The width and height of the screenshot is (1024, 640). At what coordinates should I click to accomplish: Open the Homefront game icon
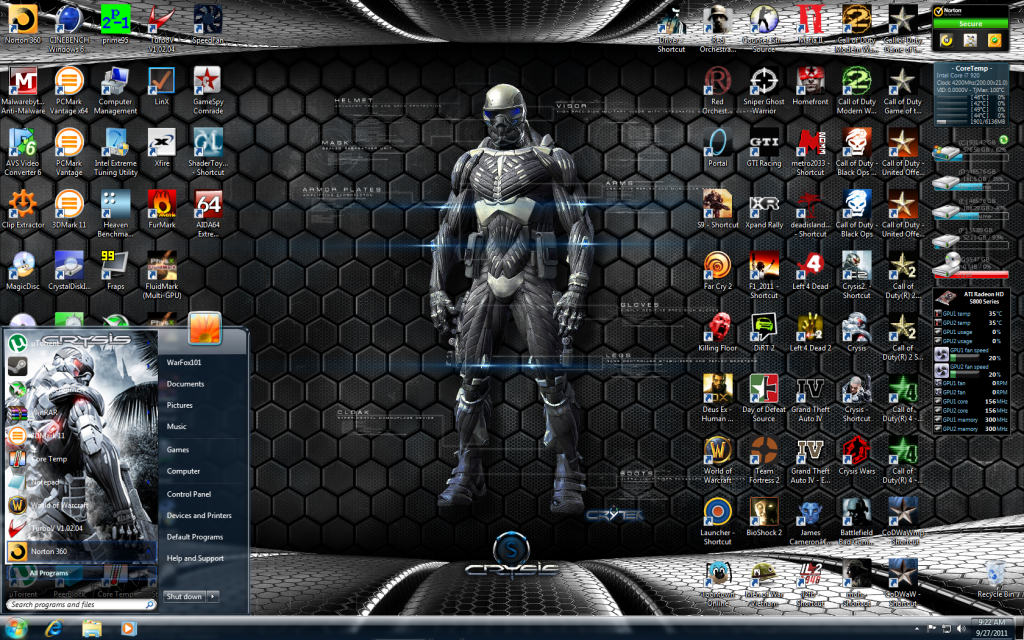(x=810, y=86)
